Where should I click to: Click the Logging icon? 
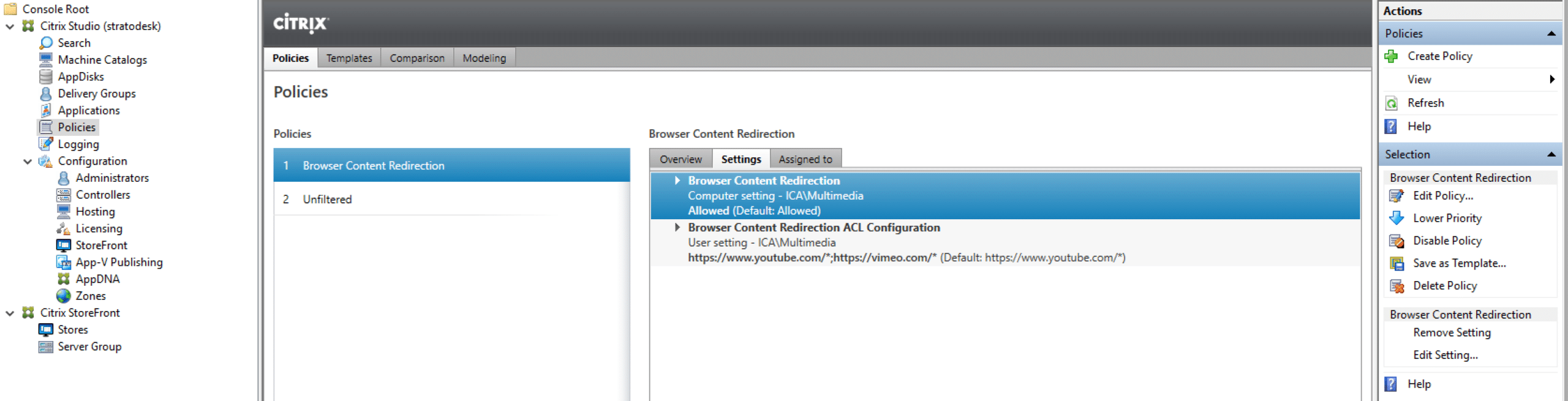(46, 144)
